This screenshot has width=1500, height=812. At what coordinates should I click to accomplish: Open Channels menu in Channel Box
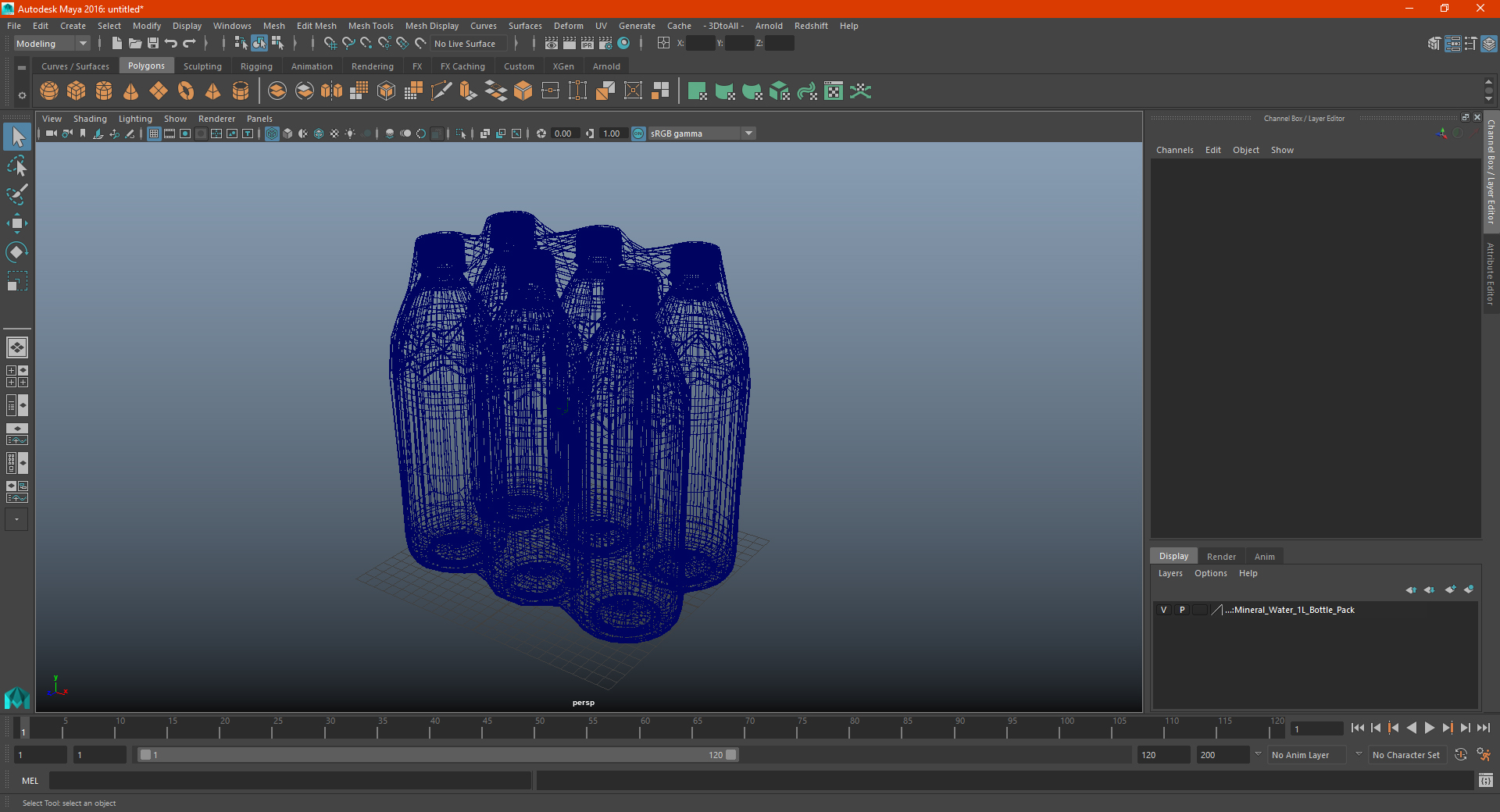pos(1175,150)
